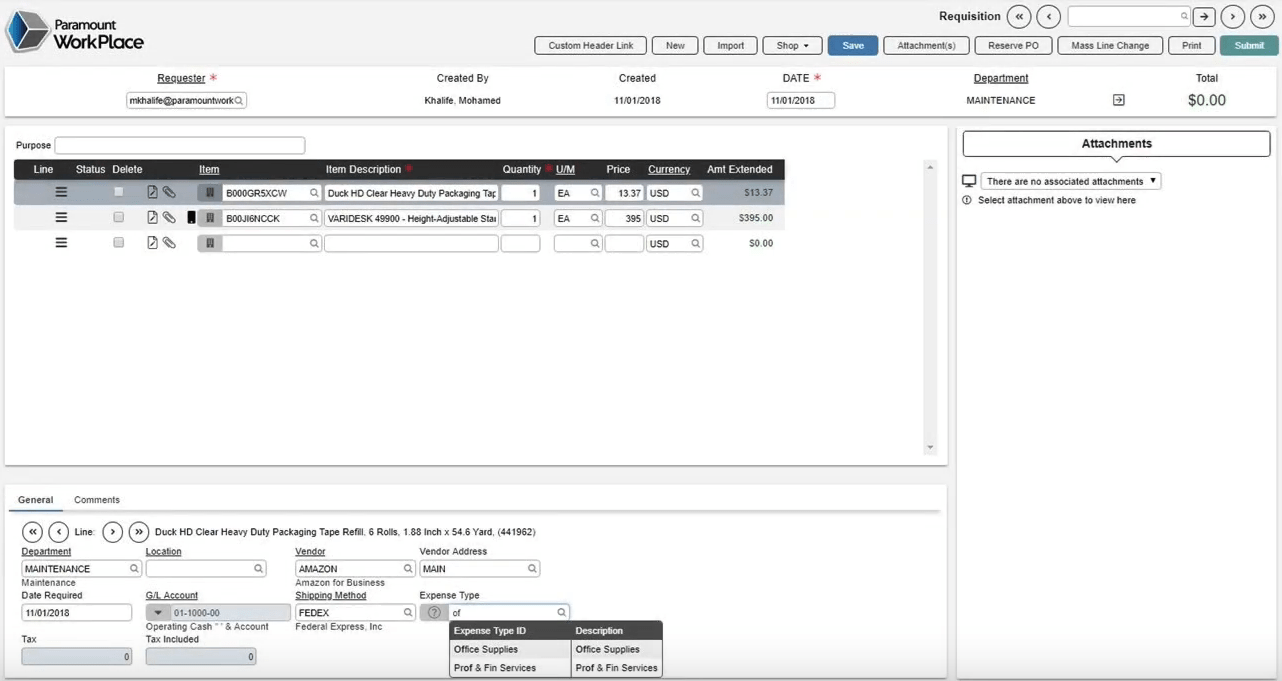Expand the associated attachments dropdown

1070,181
